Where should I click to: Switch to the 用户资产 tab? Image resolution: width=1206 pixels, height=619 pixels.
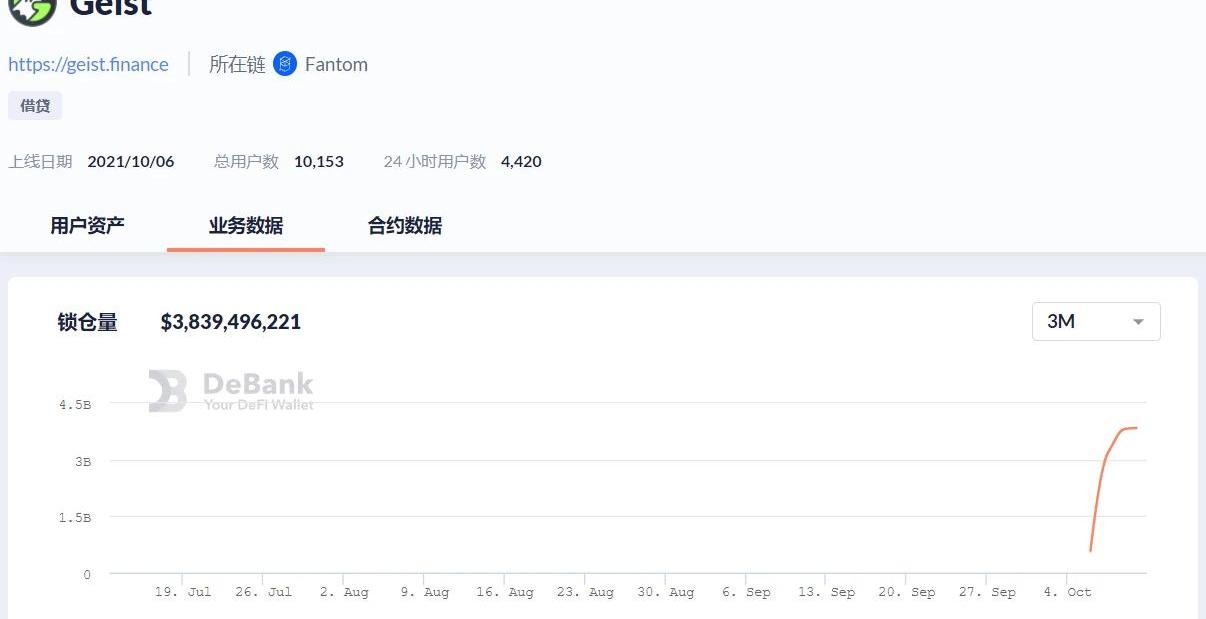pyautogui.click(x=87, y=225)
